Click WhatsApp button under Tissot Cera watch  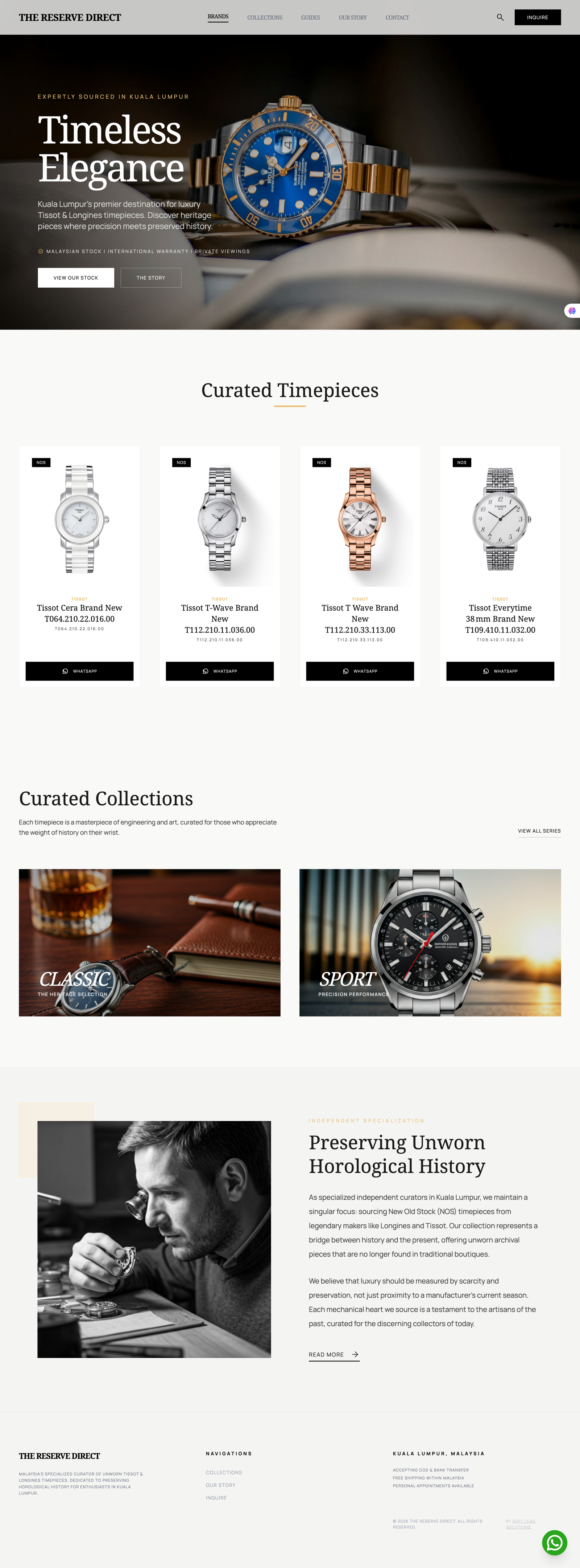click(x=80, y=671)
